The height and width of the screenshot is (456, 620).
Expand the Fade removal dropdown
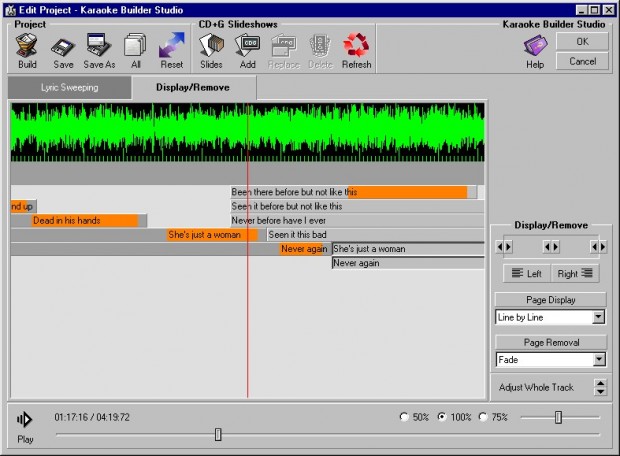point(599,360)
